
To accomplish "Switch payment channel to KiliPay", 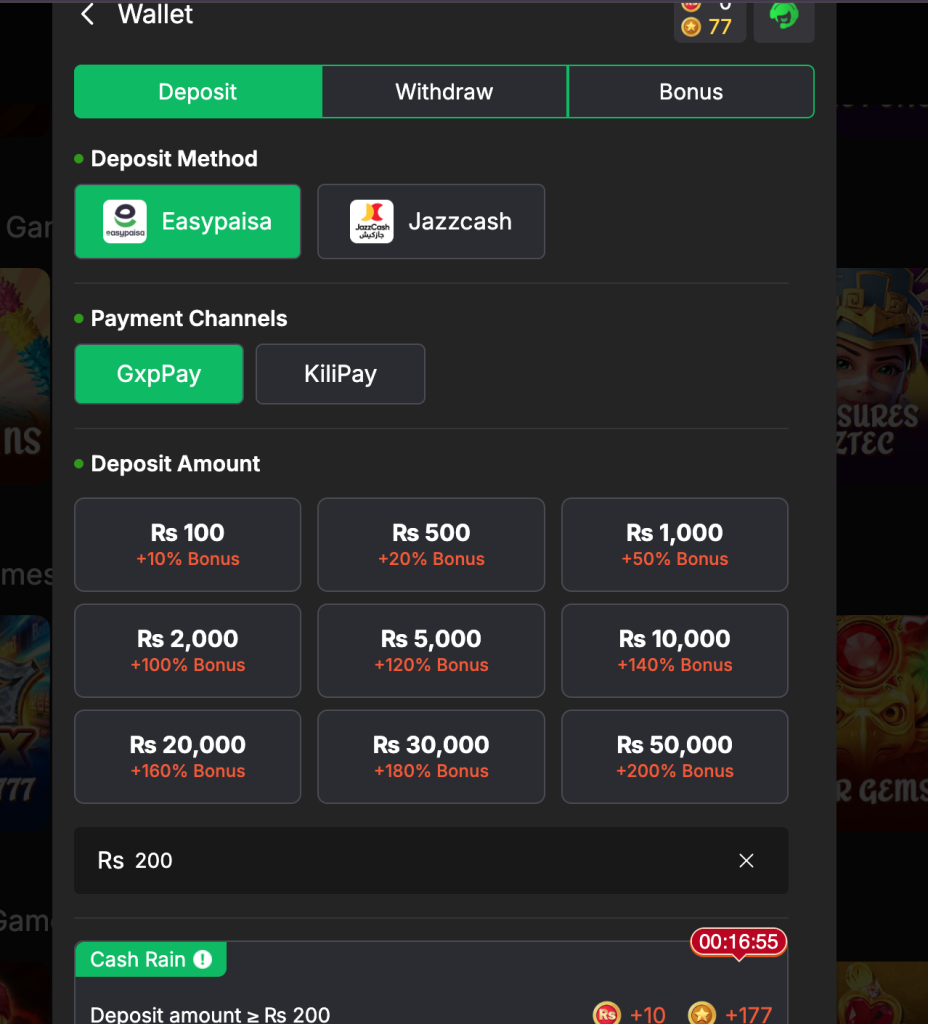I will coord(340,374).
